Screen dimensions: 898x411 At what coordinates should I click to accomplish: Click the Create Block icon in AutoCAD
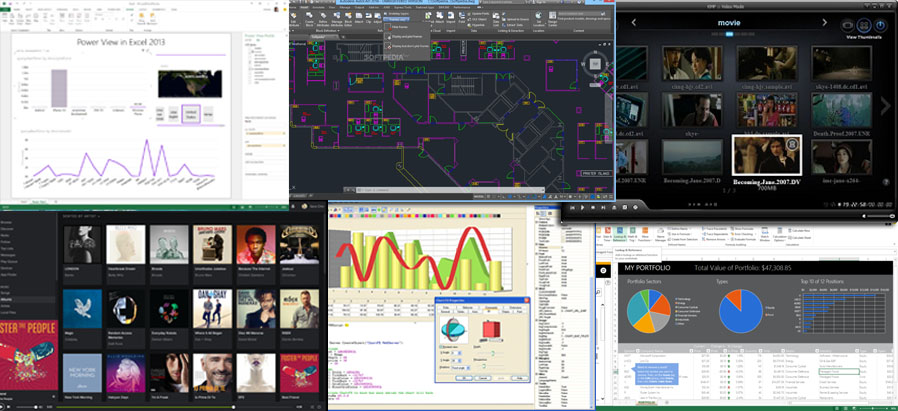[x=309, y=19]
